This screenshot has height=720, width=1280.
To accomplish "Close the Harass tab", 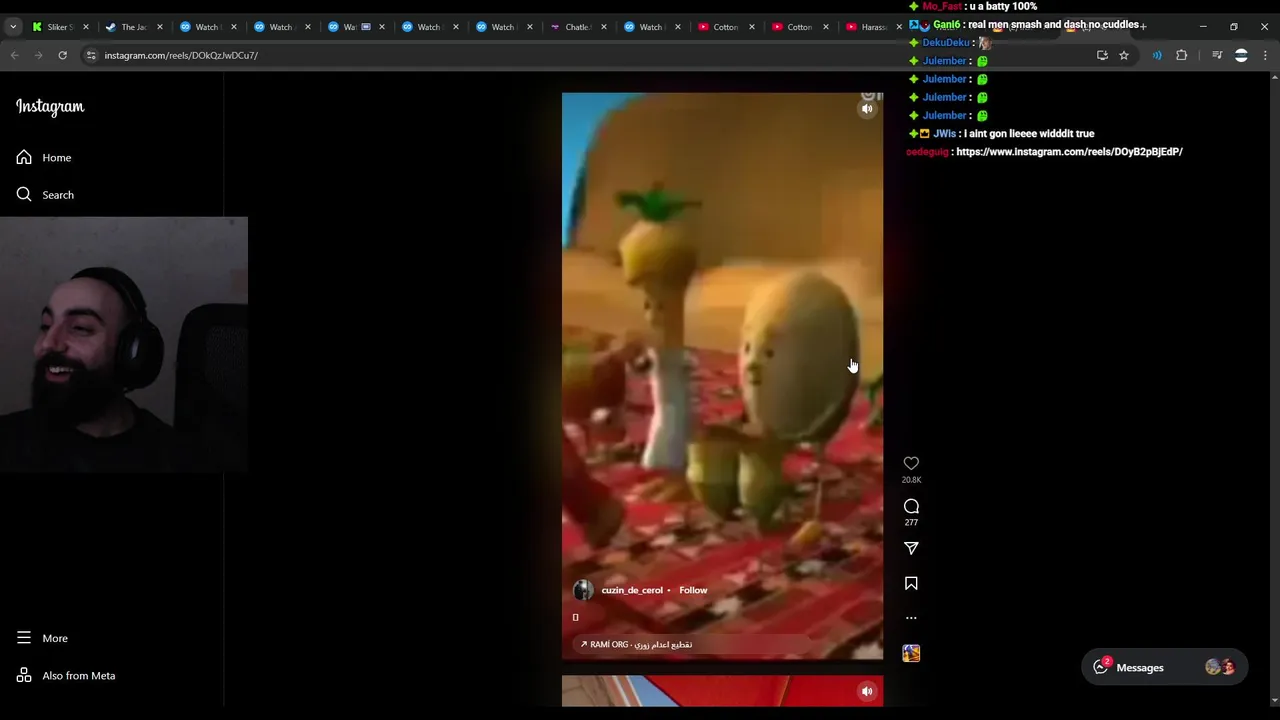I will (x=899, y=27).
